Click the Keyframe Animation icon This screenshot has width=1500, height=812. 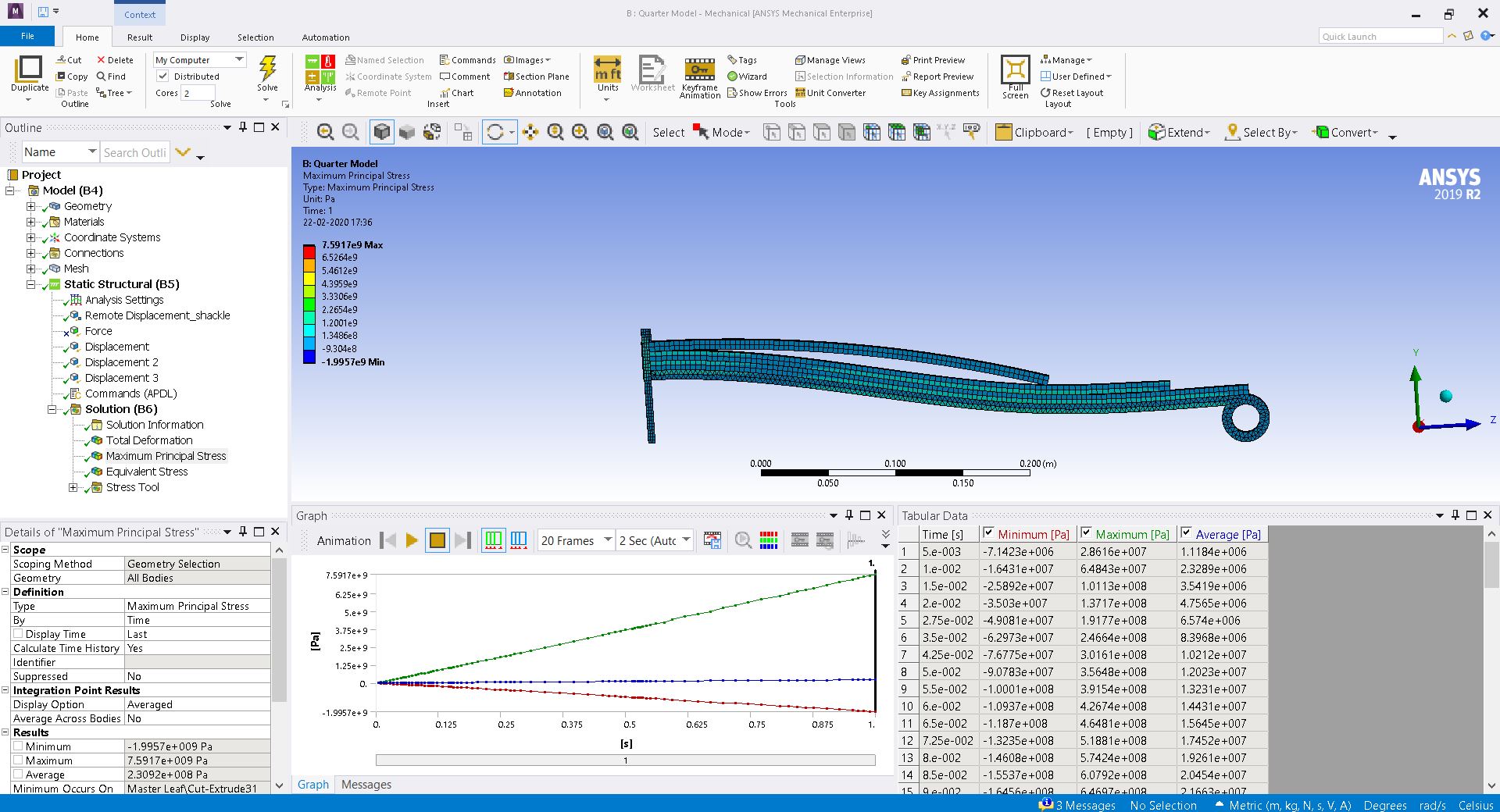699,69
